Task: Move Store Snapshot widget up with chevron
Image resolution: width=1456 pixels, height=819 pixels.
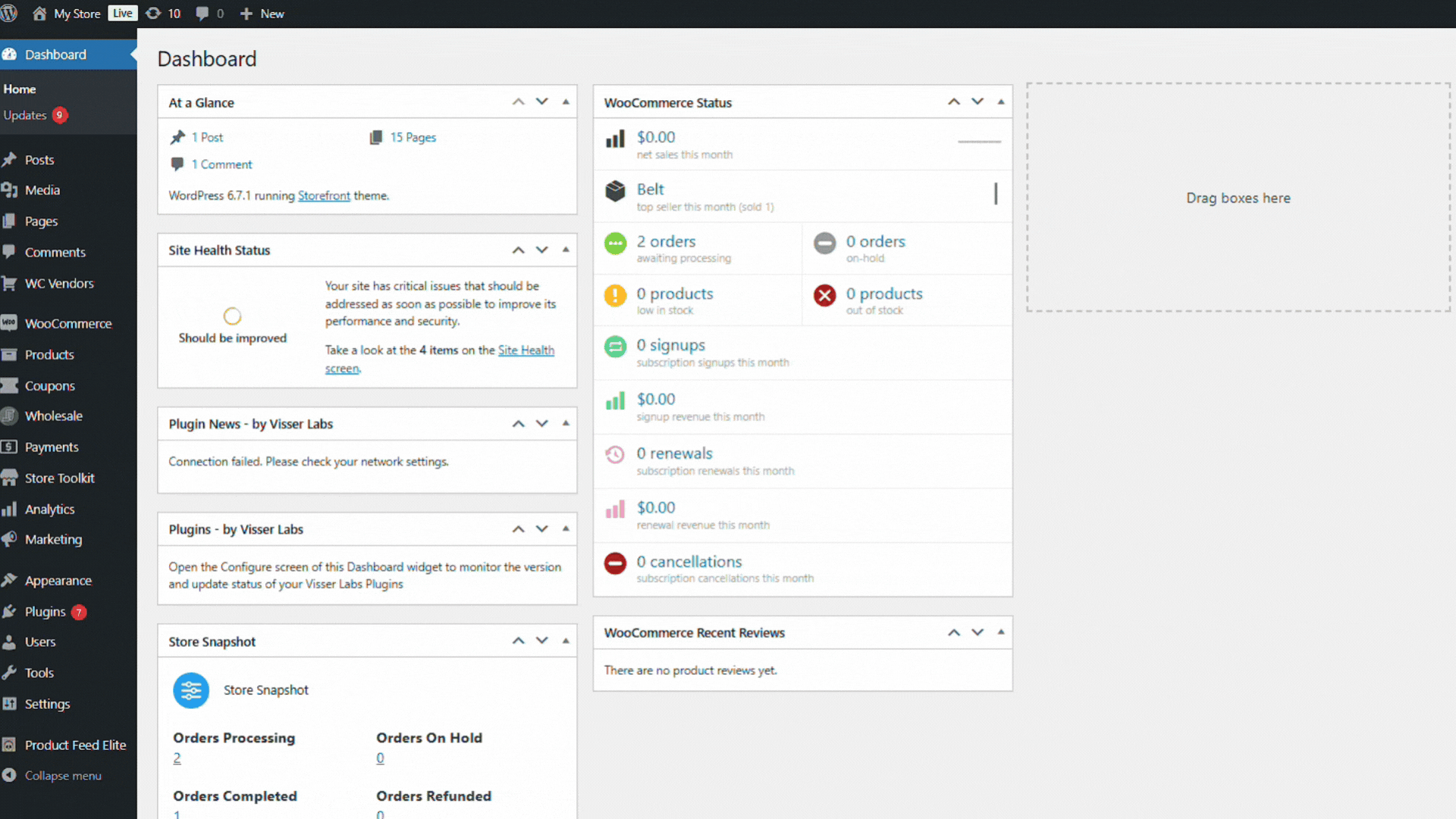Action: (x=519, y=641)
